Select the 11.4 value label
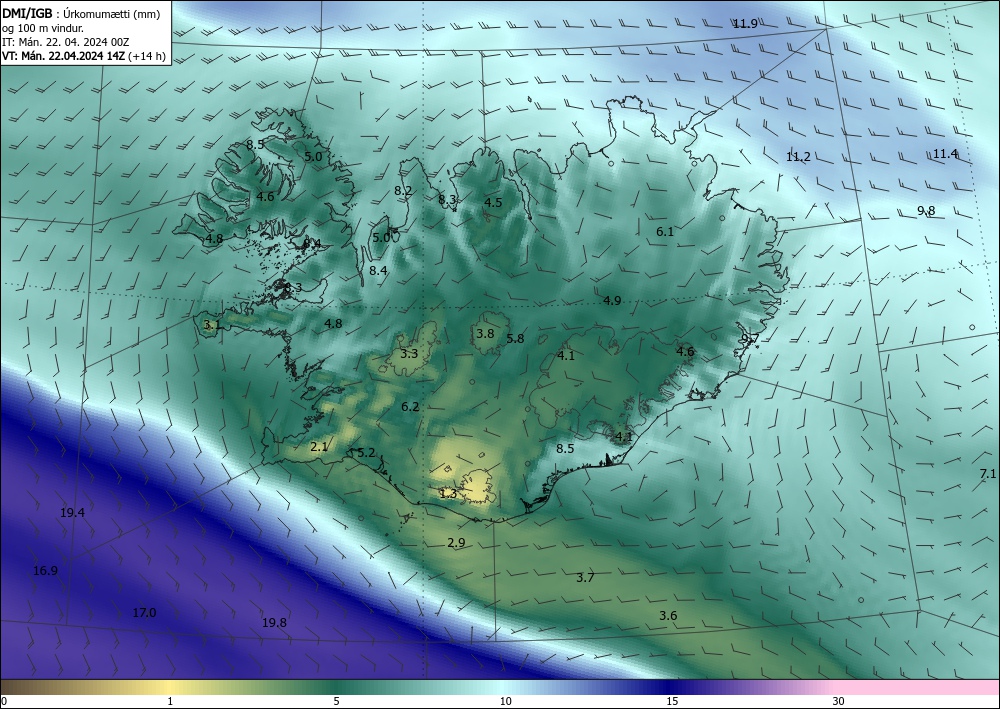The height and width of the screenshot is (709, 1000). coord(945,154)
